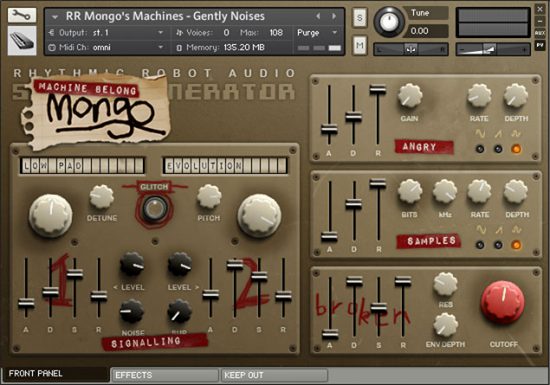Click the Evolution sound selector display
This screenshot has width=550, height=385.
(225, 166)
